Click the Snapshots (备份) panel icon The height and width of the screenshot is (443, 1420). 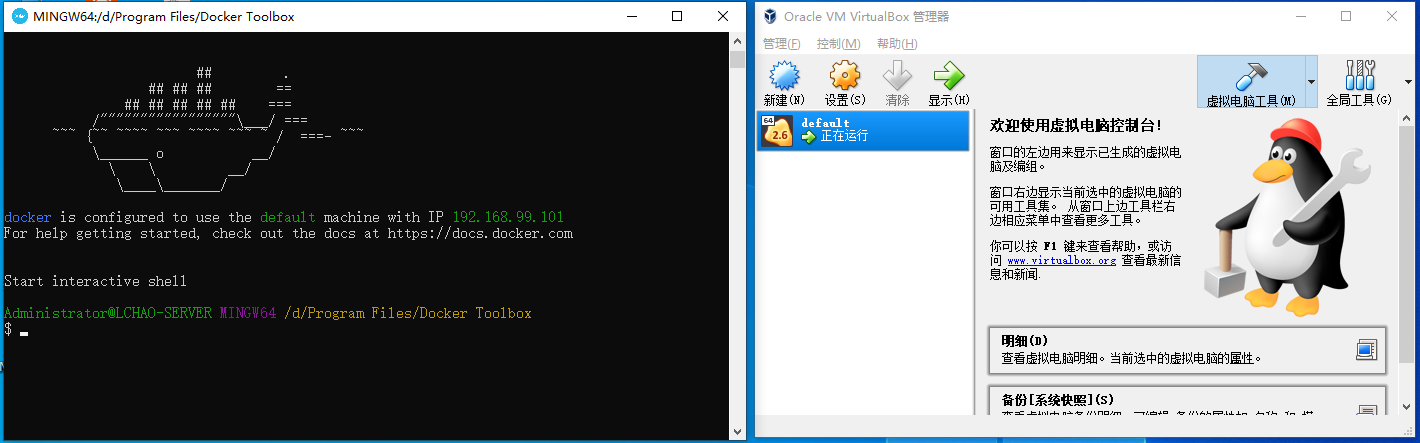1366,409
